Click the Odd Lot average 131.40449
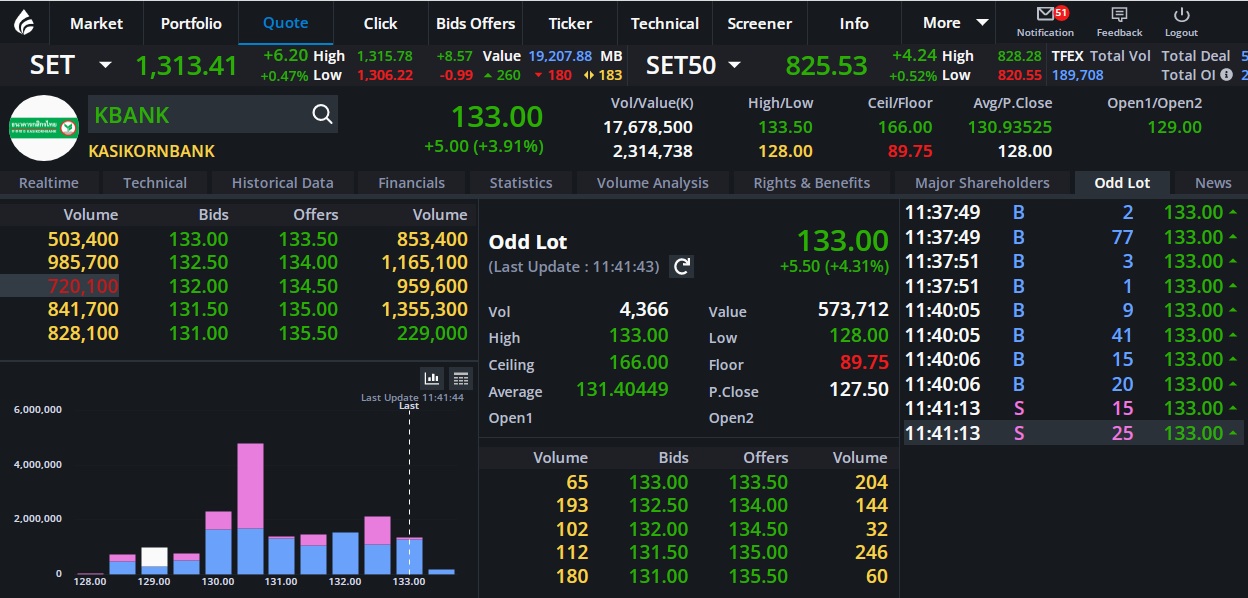The height and width of the screenshot is (598, 1248). click(622, 390)
